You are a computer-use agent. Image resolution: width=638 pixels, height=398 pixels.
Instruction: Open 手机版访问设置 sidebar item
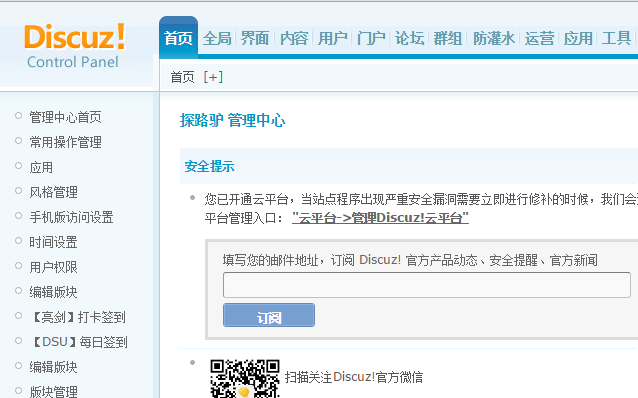(71, 217)
